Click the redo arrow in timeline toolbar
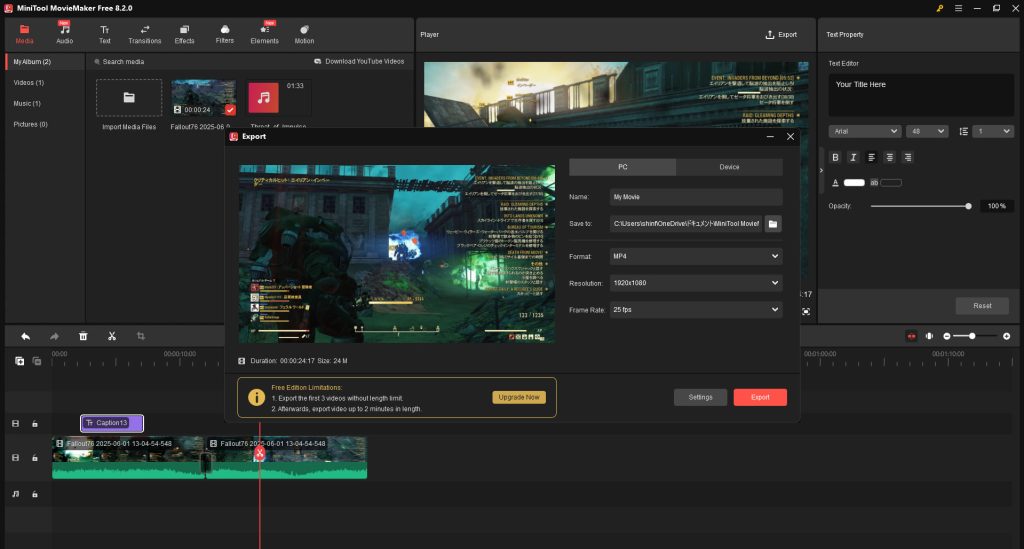The image size is (1024, 549). click(54, 336)
